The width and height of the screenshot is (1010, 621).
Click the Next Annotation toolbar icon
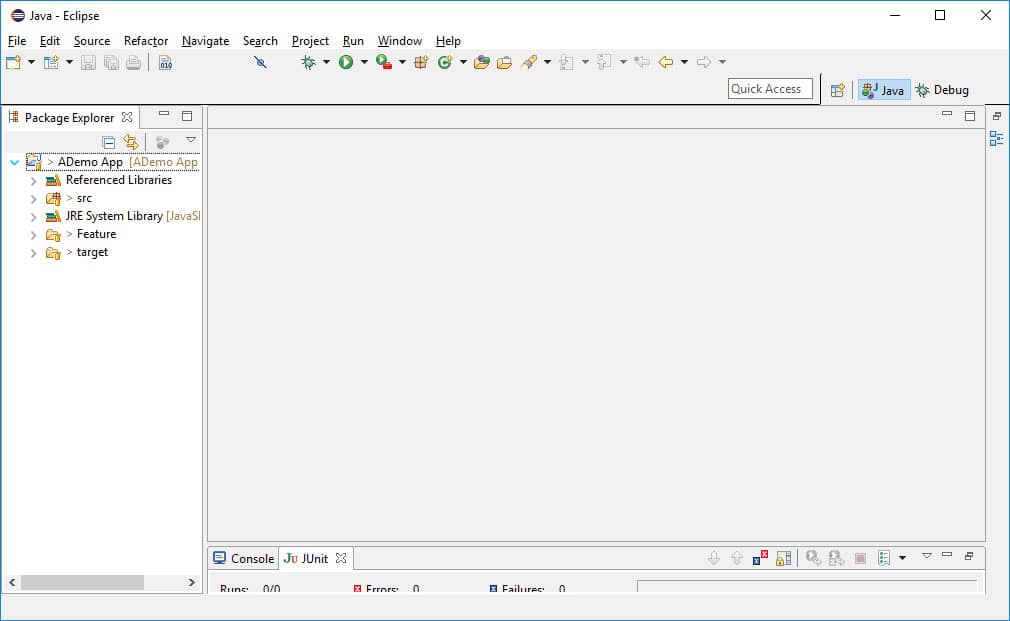point(566,62)
